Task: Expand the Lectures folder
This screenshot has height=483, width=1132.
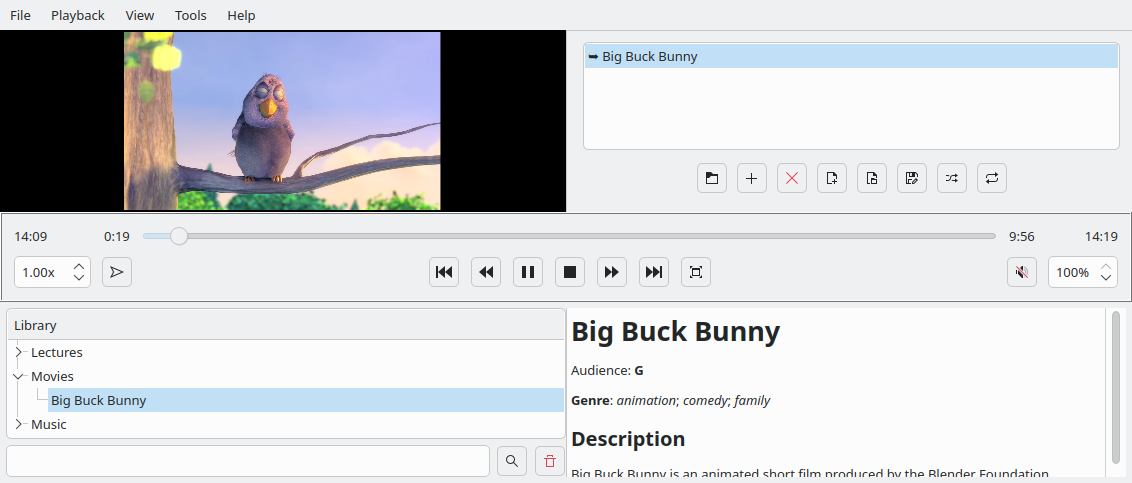Action: [x=19, y=352]
